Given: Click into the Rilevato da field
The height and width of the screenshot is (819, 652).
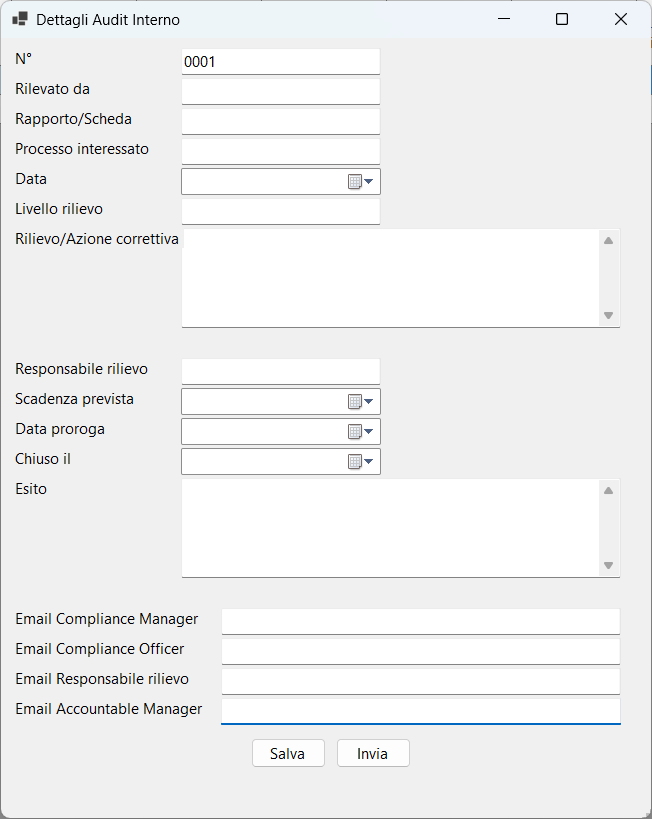Looking at the screenshot, I should [280, 91].
